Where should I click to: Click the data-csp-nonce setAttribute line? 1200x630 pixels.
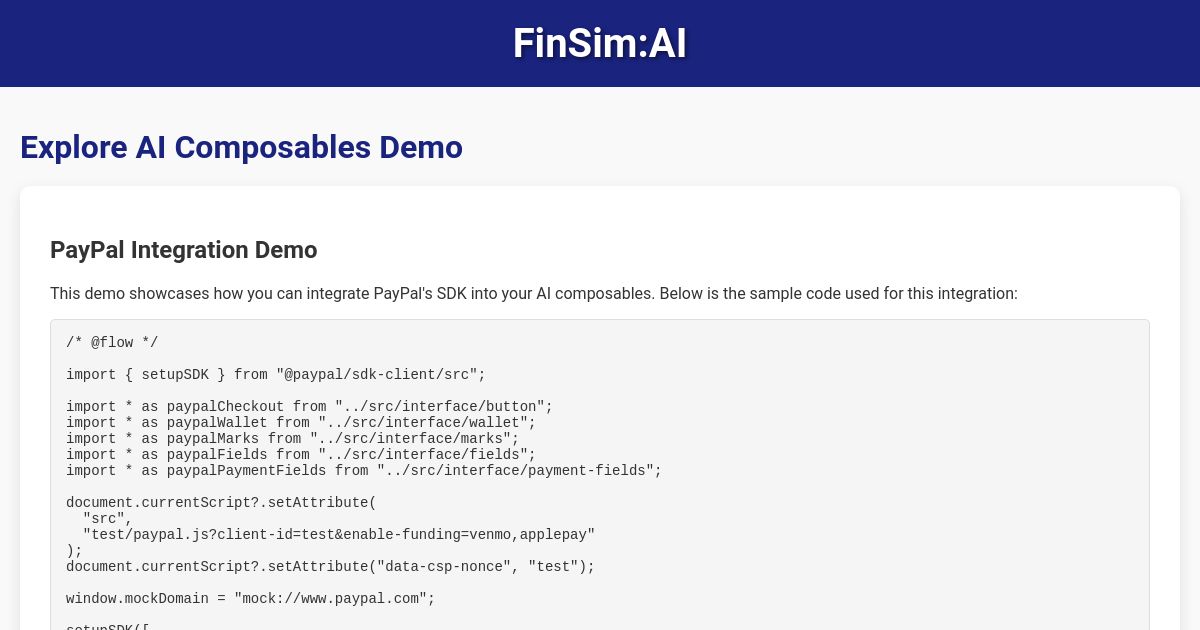331,567
